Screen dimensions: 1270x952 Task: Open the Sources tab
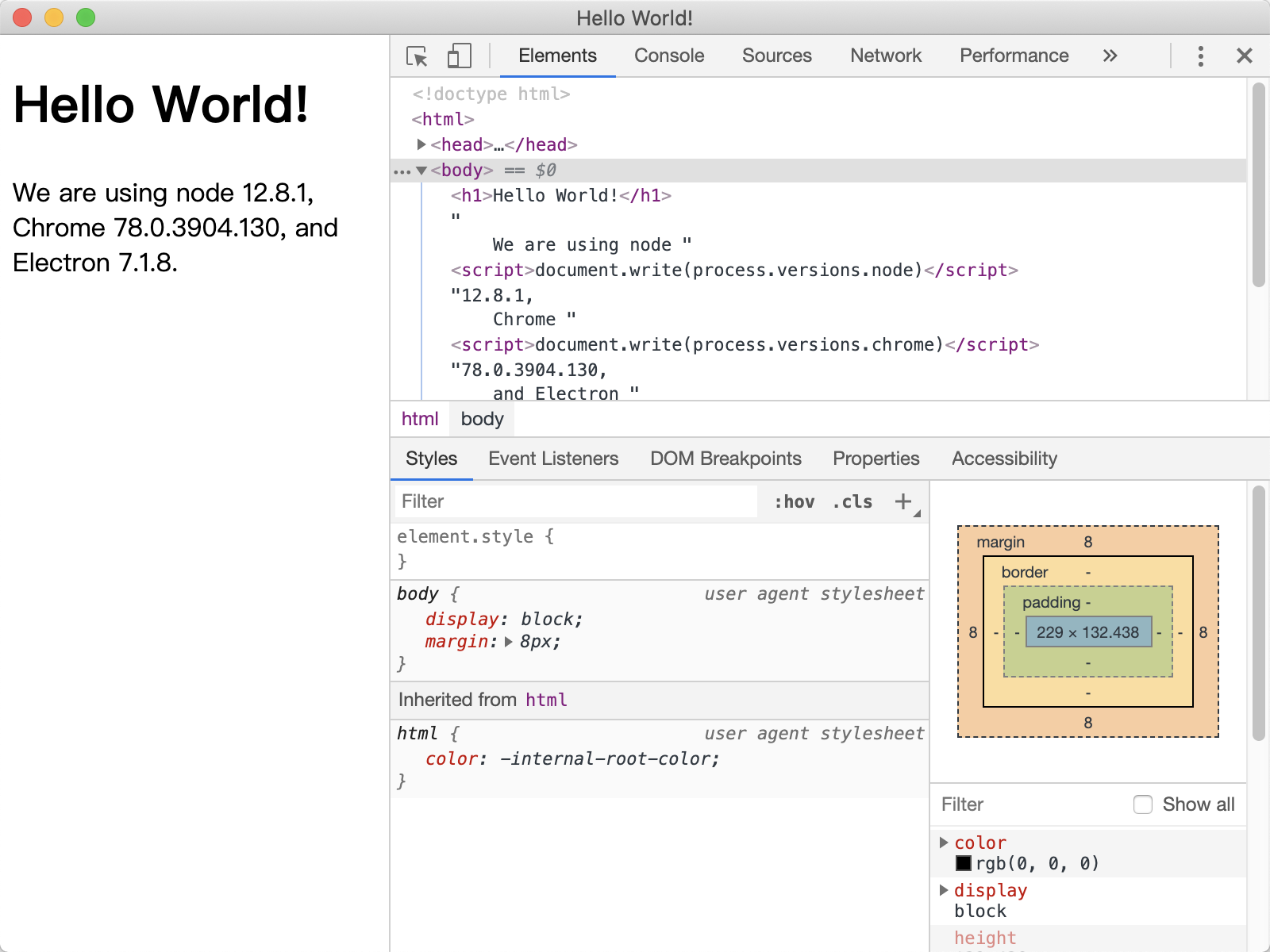(x=777, y=56)
